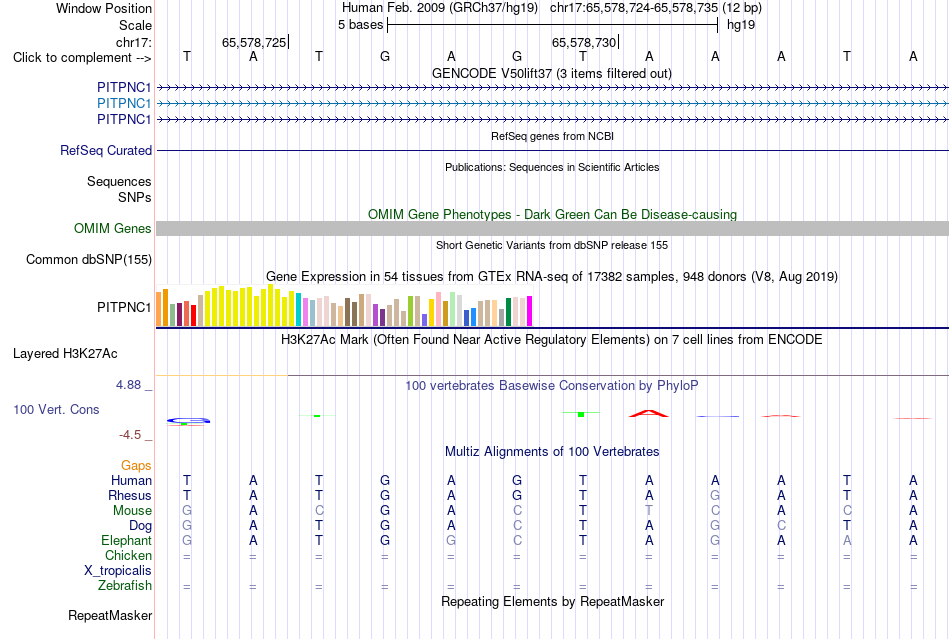Image resolution: width=950 pixels, height=639 pixels.
Task: Click the OMIM Gene Phenotypes track title
Action: (552, 214)
